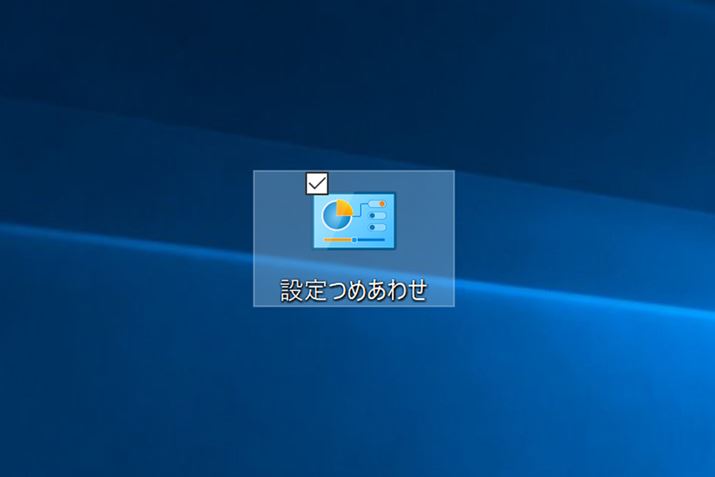The image size is (715, 477).
Task: Click the lowest blue-dot pill in the icon
Action: 377,227
